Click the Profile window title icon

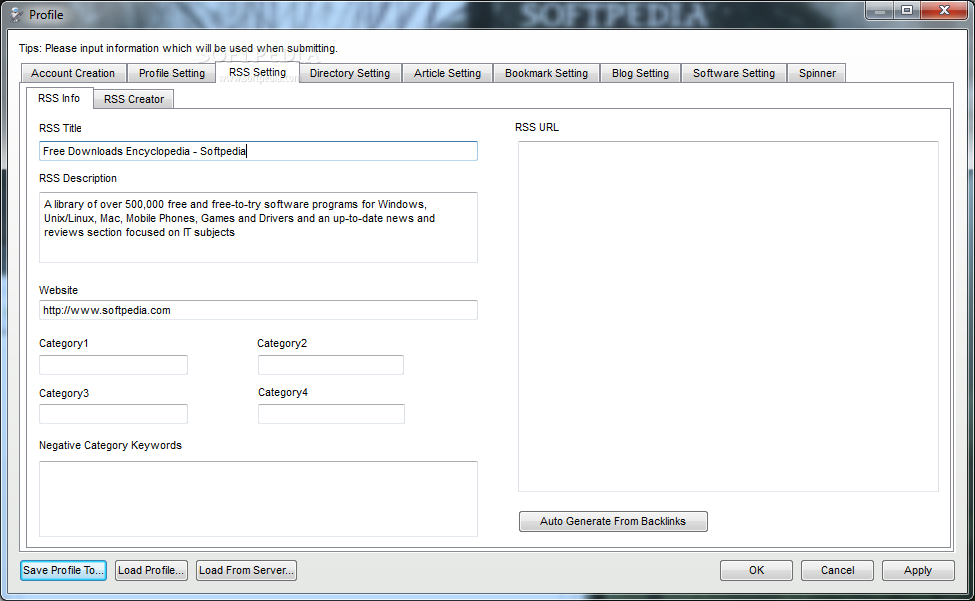click(x=16, y=14)
